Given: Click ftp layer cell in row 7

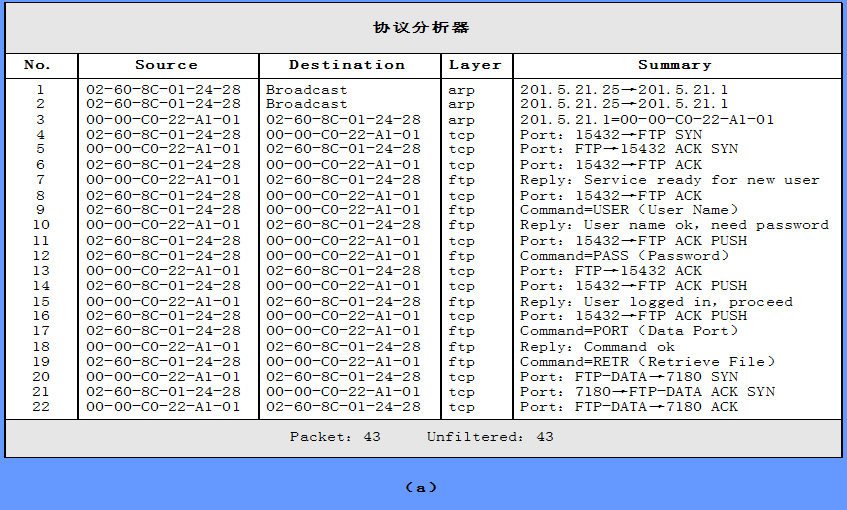Looking at the screenshot, I should tap(461, 180).
